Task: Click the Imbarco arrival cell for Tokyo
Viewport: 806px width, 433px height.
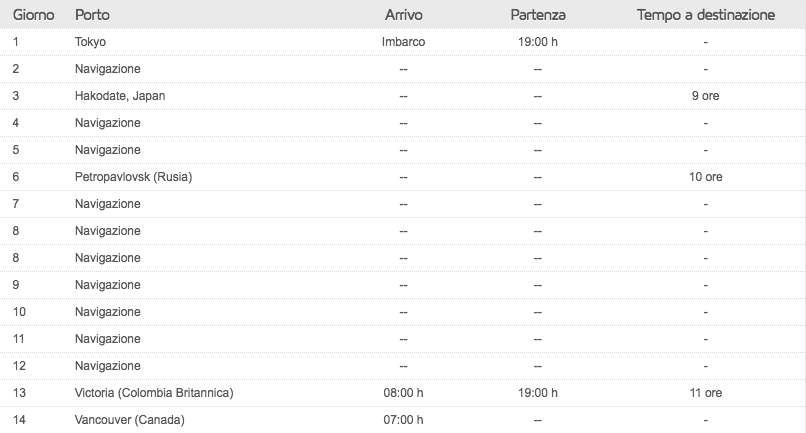Action: click(x=403, y=42)
